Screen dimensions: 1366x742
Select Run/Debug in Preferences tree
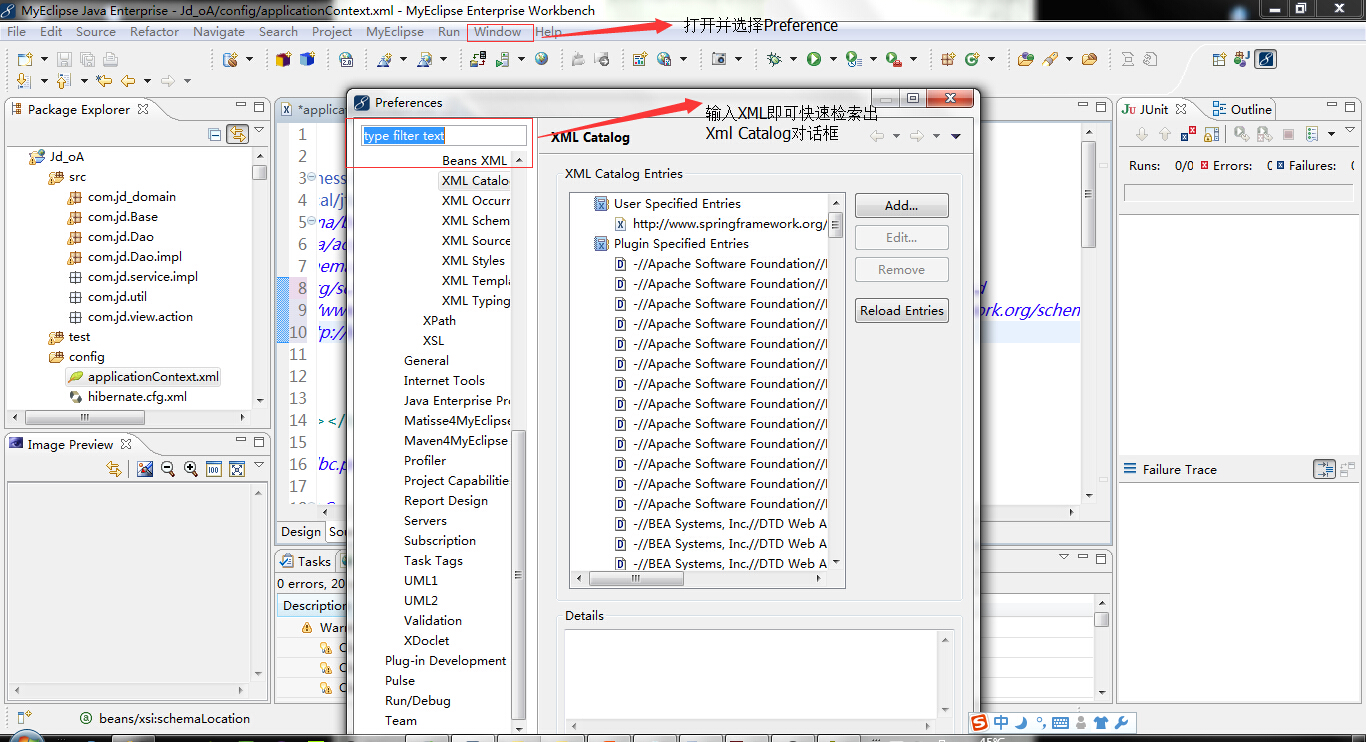tap(418, 701)
